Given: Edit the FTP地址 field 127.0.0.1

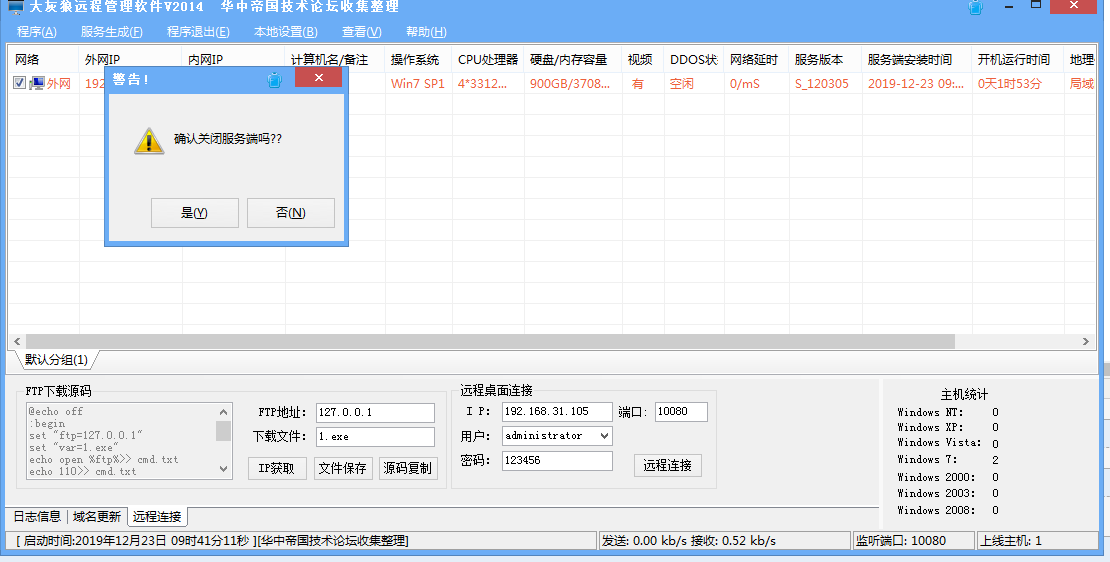Looking at the screenshot, I should 375,413.
